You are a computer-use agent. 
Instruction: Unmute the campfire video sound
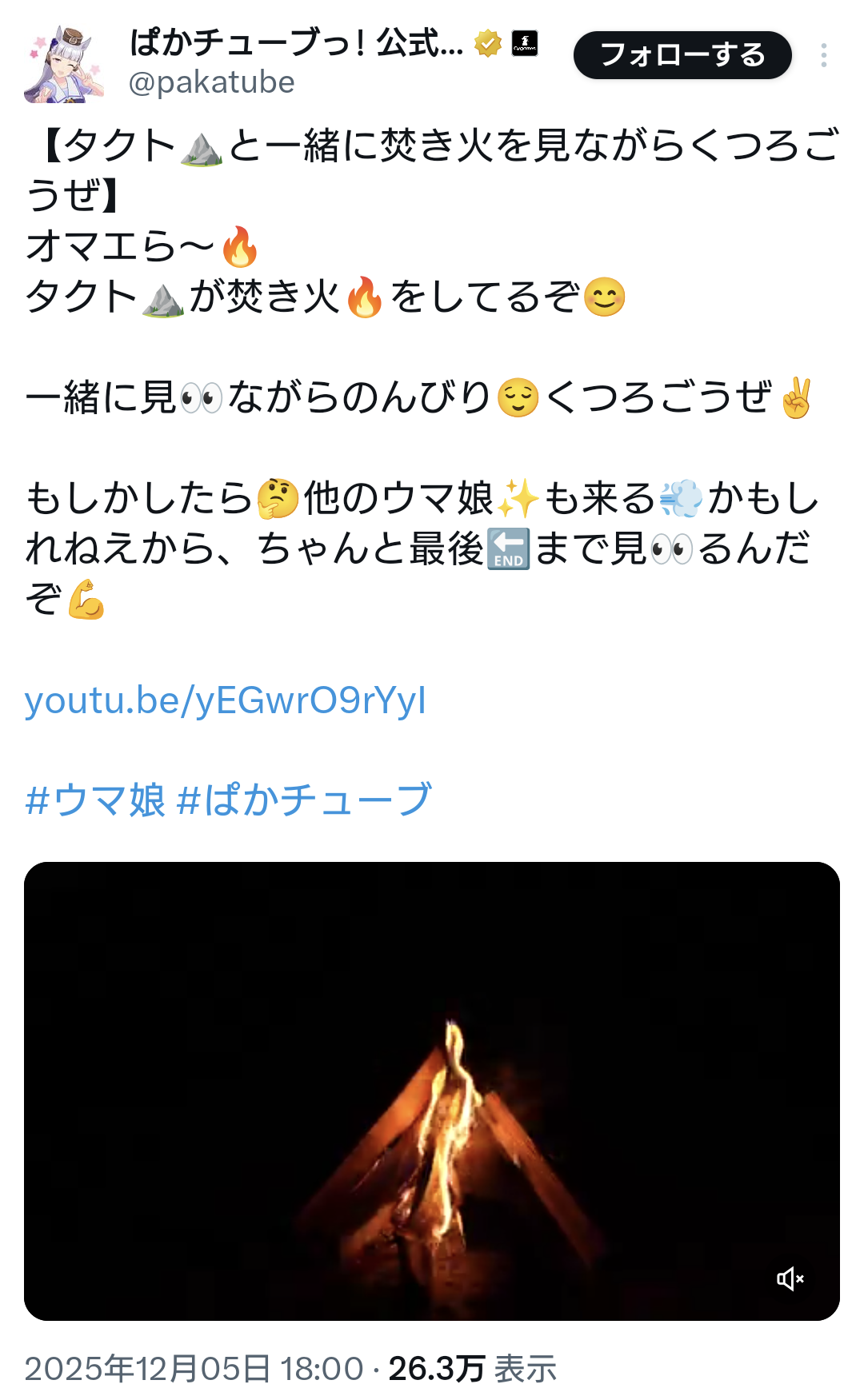click(x=790, y=1278)
